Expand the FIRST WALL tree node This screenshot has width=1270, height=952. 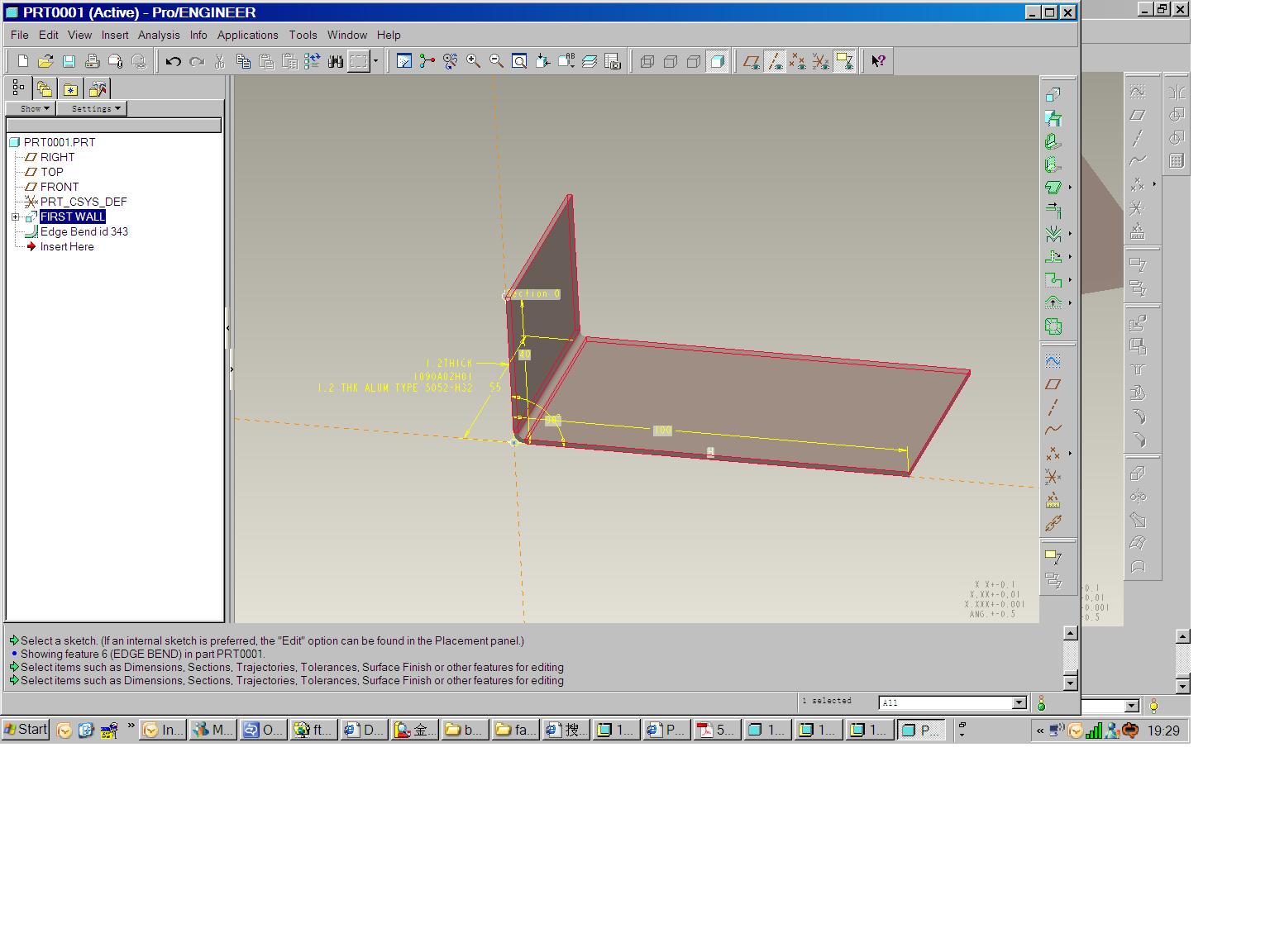15,217
